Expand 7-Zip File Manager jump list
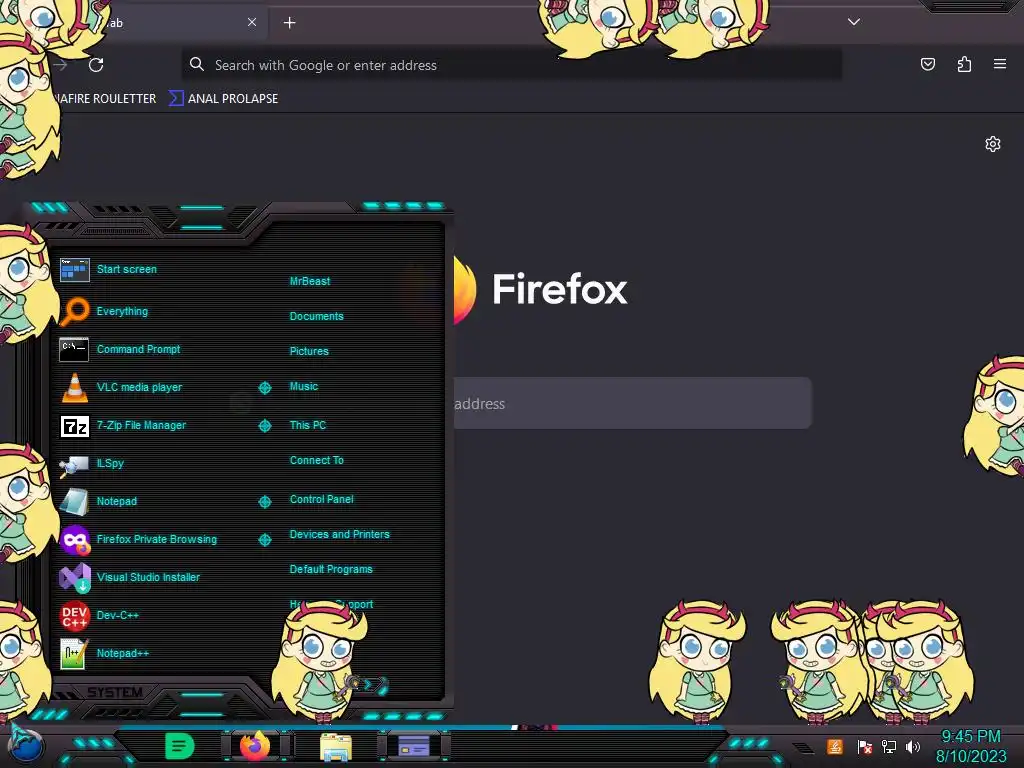Image resolution: width=1024 pixels, height=768 pixels. 264,426
